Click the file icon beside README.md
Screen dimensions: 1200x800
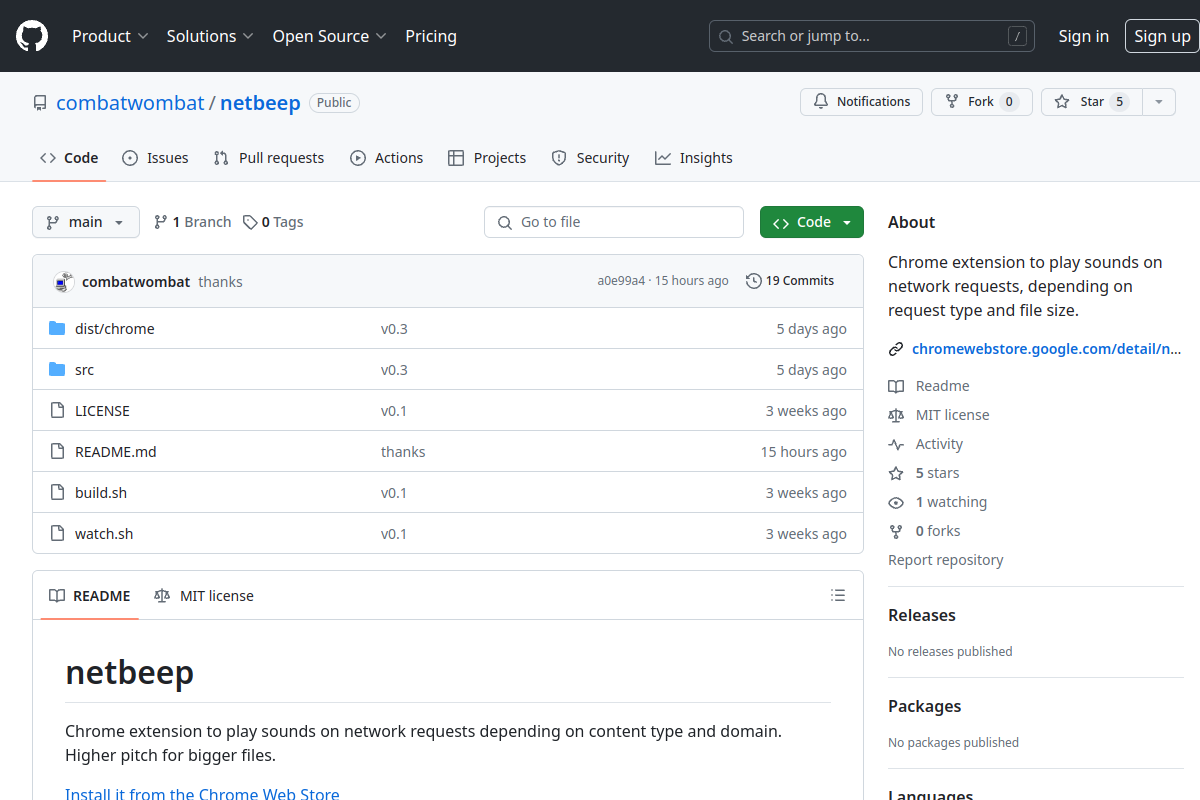click(x=57, y=452)
